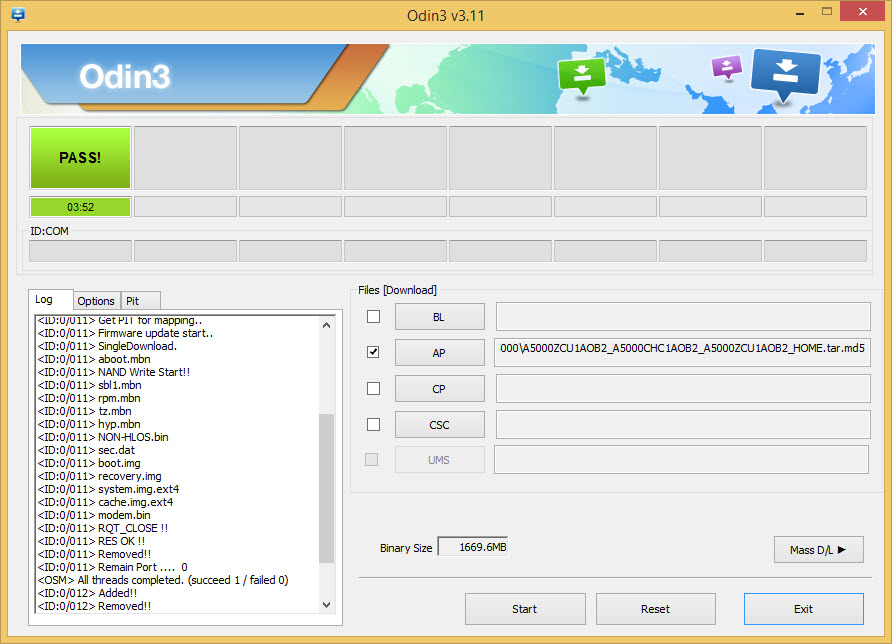Click the disabled UMS checkbox
The image size is (892, 644).
(x=371, y=459)
